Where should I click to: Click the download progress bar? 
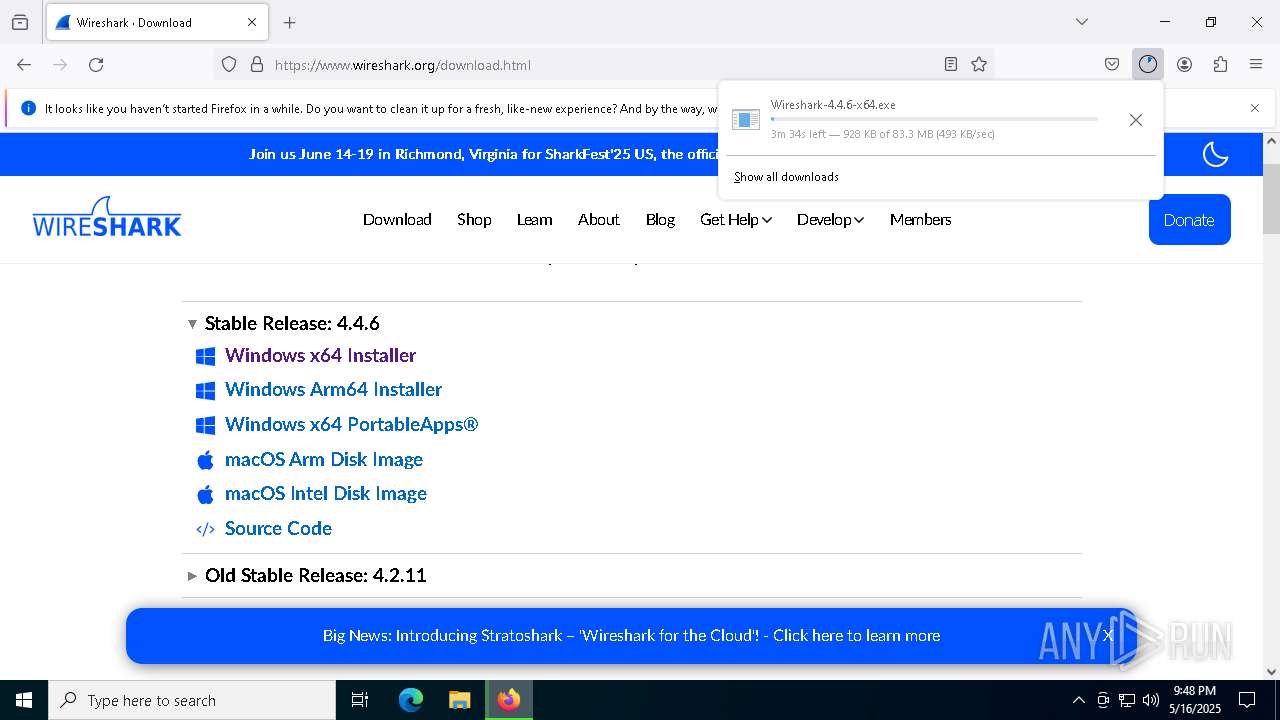pyautogui.click(x=934, y=119)
